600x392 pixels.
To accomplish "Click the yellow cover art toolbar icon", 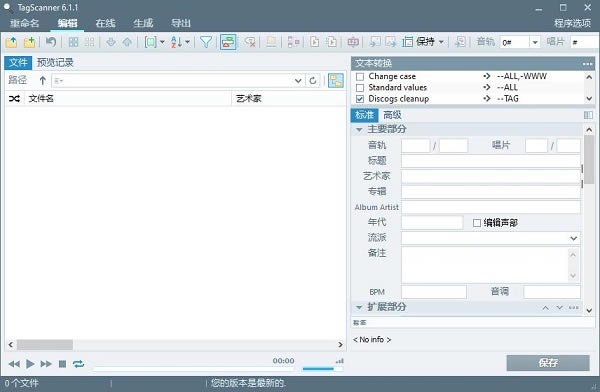I will [x=271, y=42].
